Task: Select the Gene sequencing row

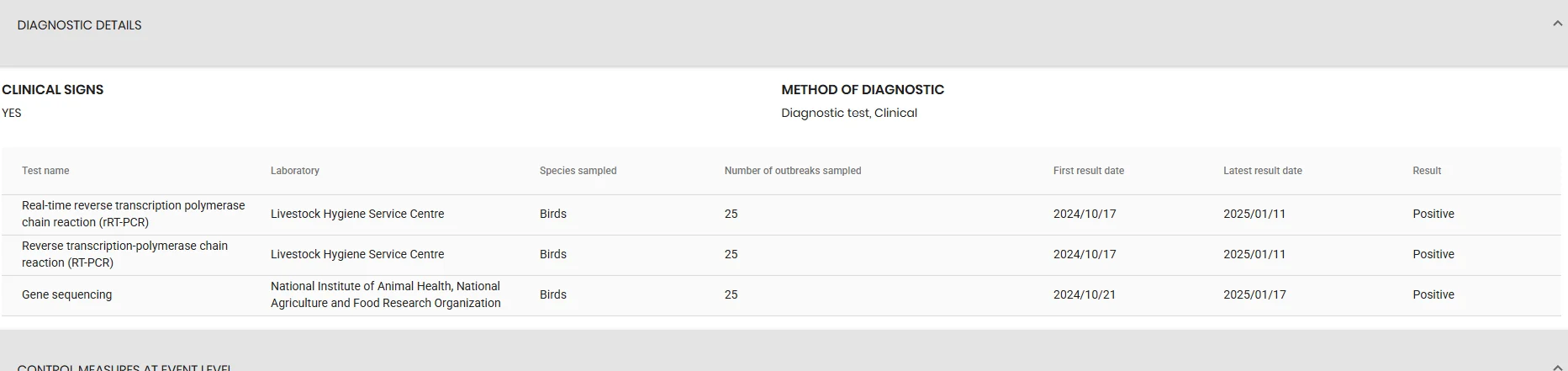Action: click(781, 295)
